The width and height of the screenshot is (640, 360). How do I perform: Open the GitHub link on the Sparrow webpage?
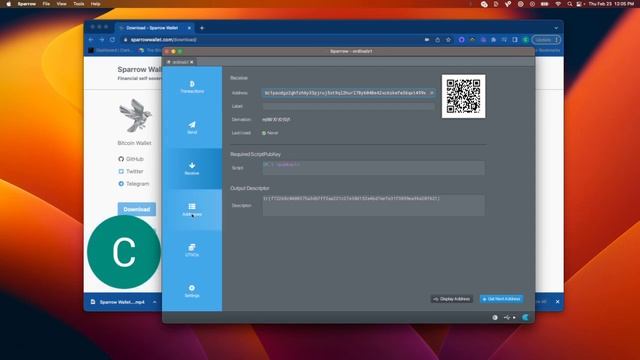pos(131,159)
